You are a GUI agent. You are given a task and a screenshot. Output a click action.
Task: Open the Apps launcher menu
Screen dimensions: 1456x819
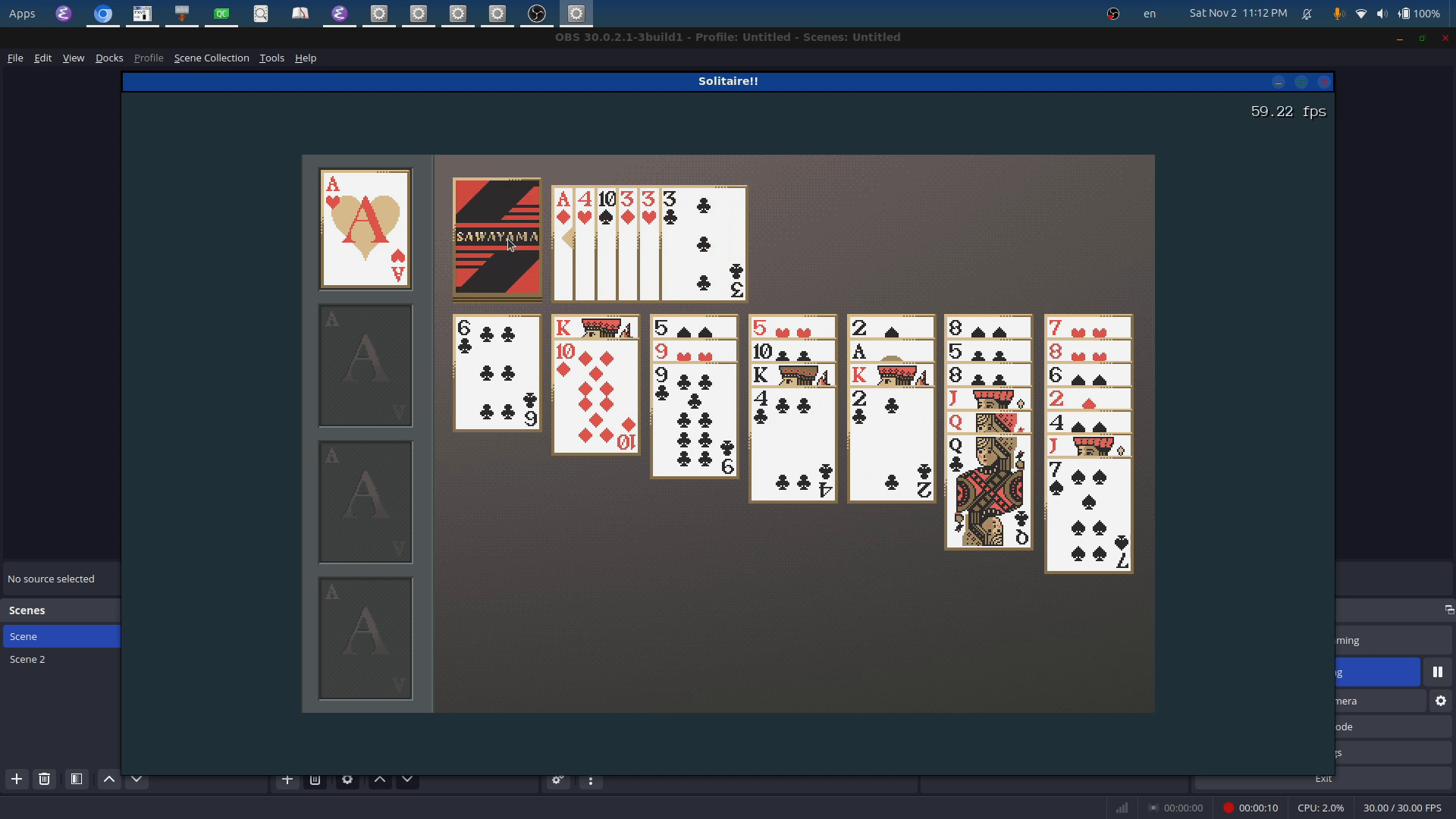point(22,14)
